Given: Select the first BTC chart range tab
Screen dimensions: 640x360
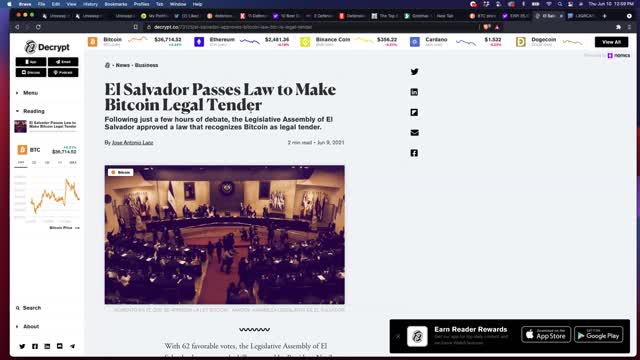Looking at the screenshot, I should [21, 162].
